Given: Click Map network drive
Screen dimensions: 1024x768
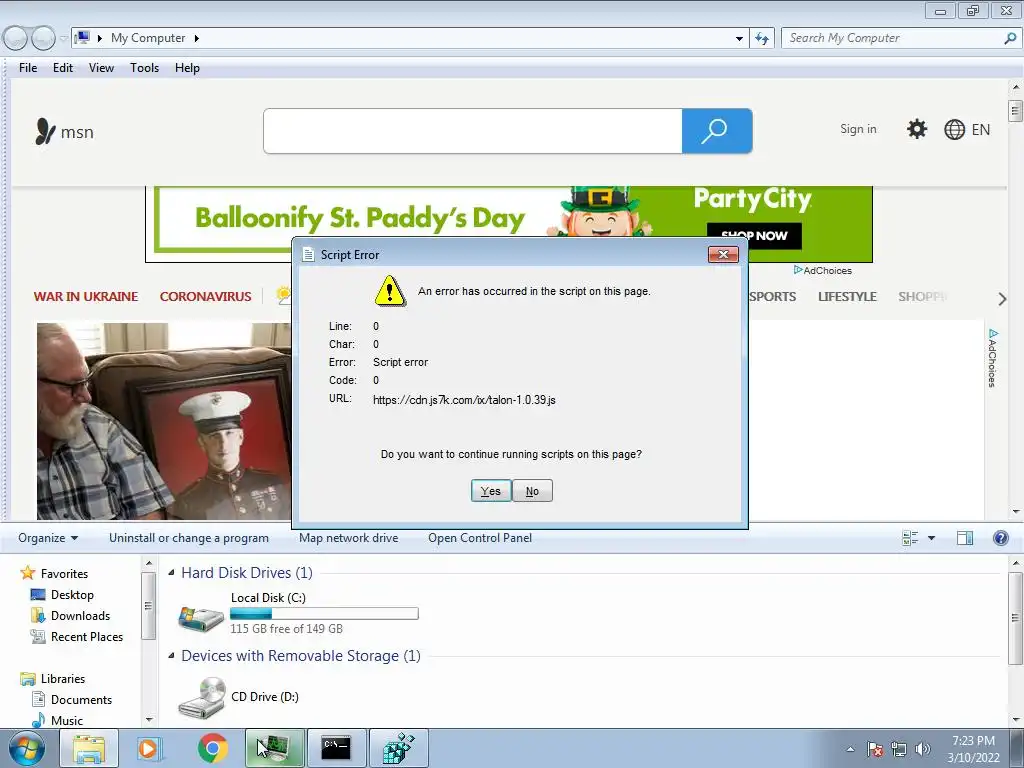Looking at the screenshot, I should pos(348,537).
